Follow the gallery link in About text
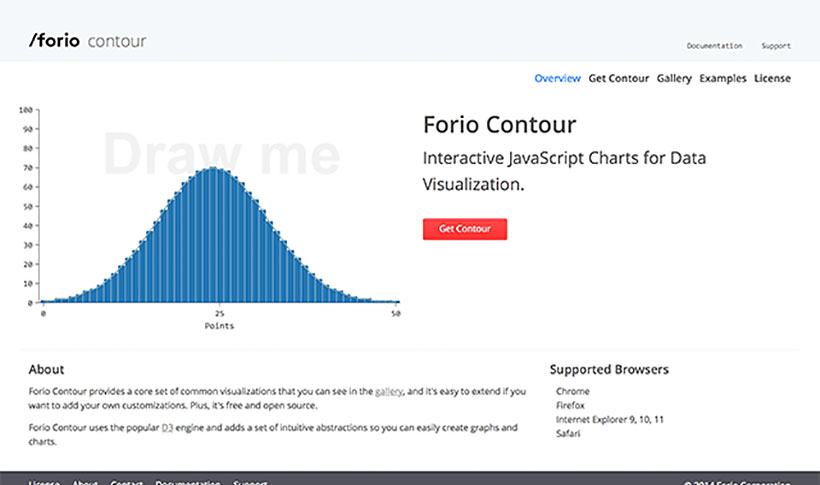The image size is (820, 485). [389, 391]
